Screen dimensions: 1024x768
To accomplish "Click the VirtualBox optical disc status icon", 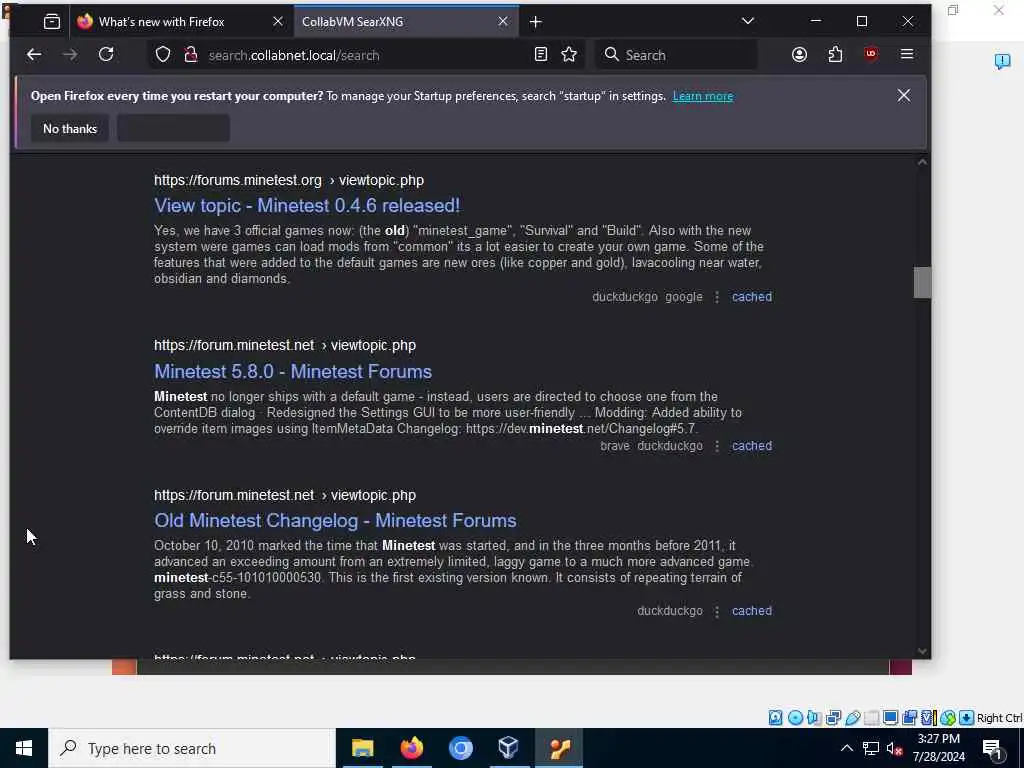I will click(795, 718).
